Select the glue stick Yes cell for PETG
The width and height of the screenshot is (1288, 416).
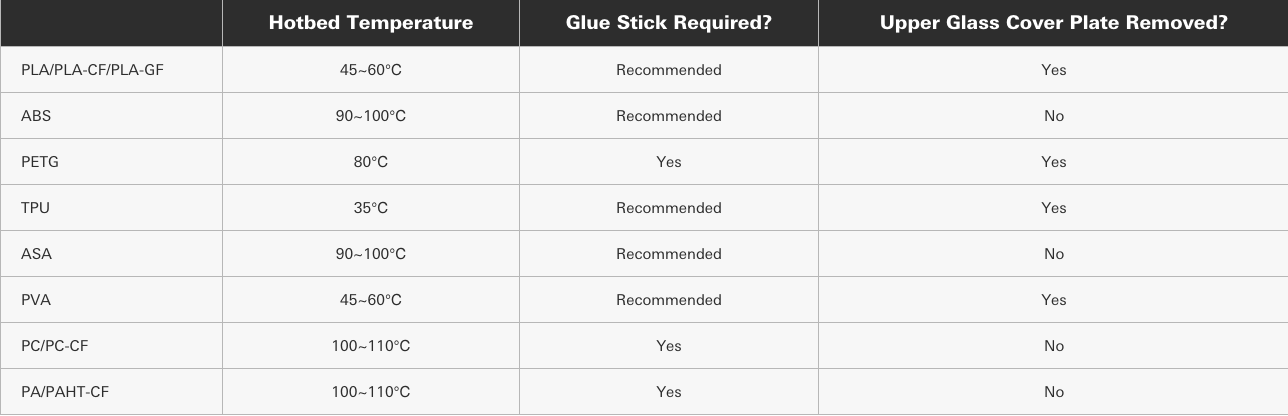(x=668, y=162)
